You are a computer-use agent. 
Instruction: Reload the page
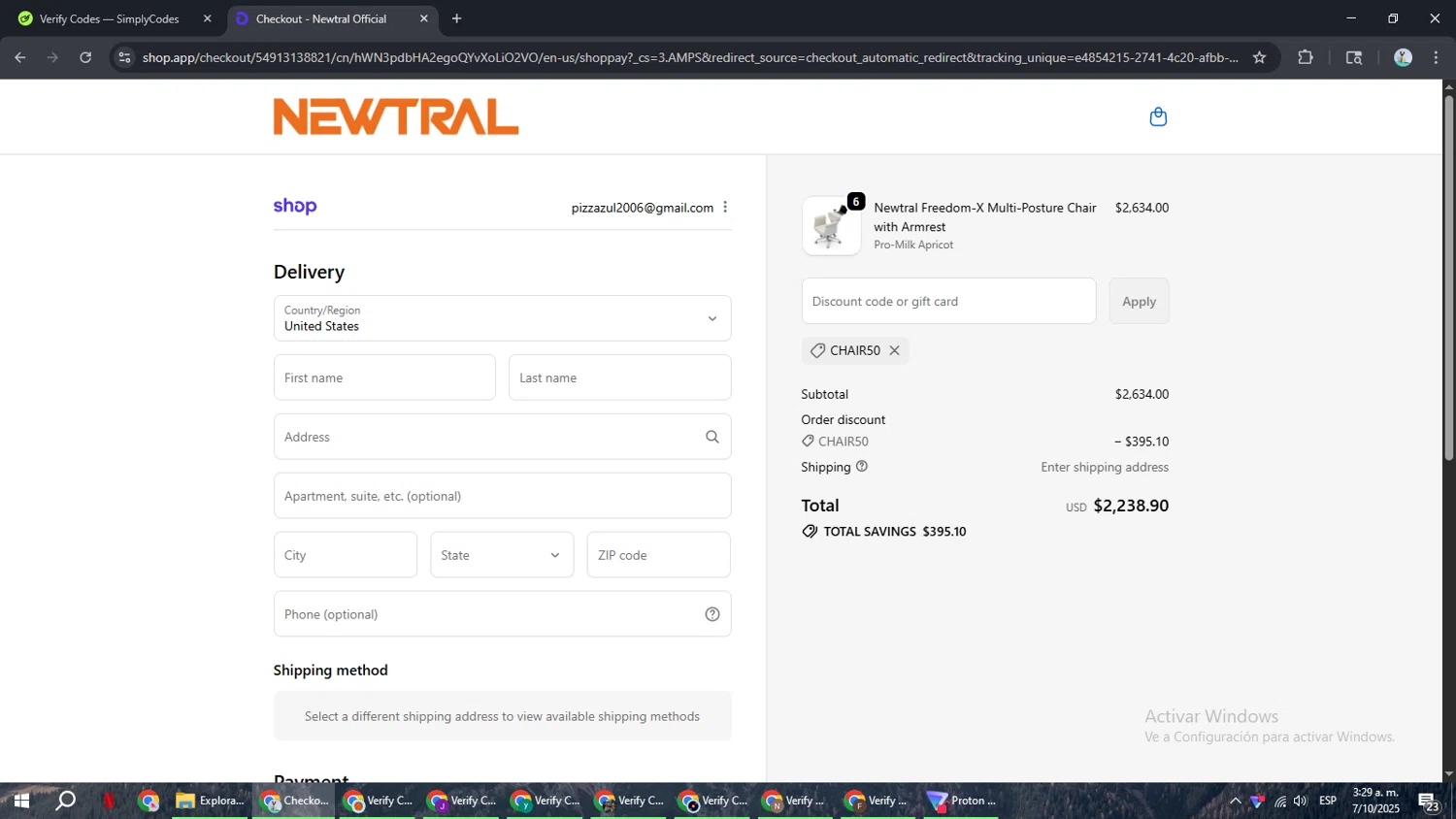coord(85,57)
